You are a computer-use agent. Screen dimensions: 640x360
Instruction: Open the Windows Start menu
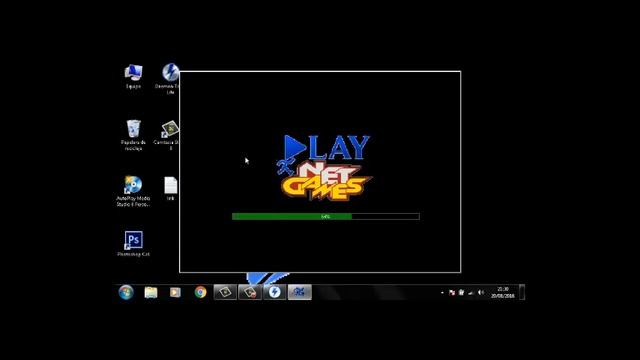coord(126,292)
